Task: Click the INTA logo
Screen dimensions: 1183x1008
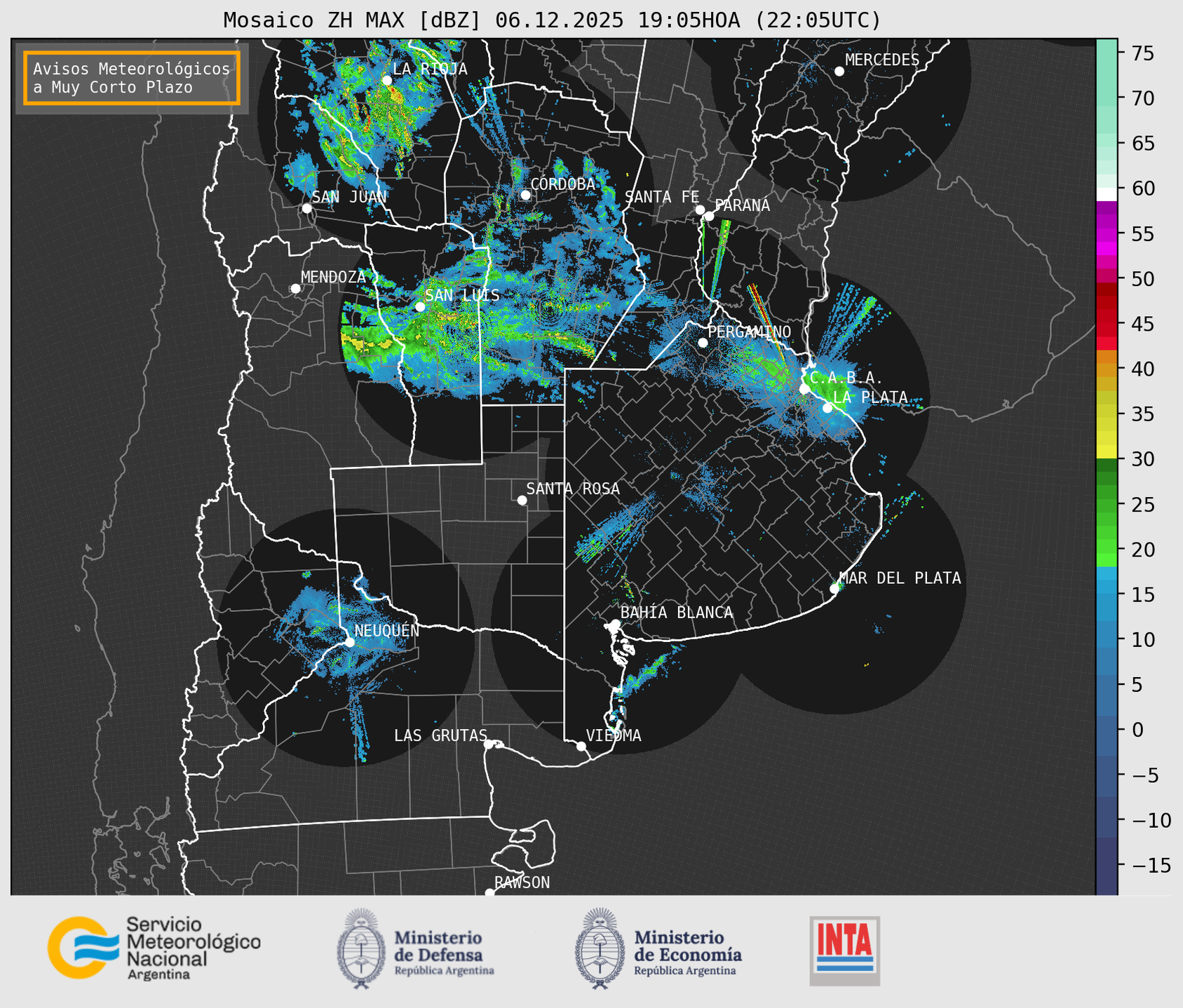Action: 845,951
